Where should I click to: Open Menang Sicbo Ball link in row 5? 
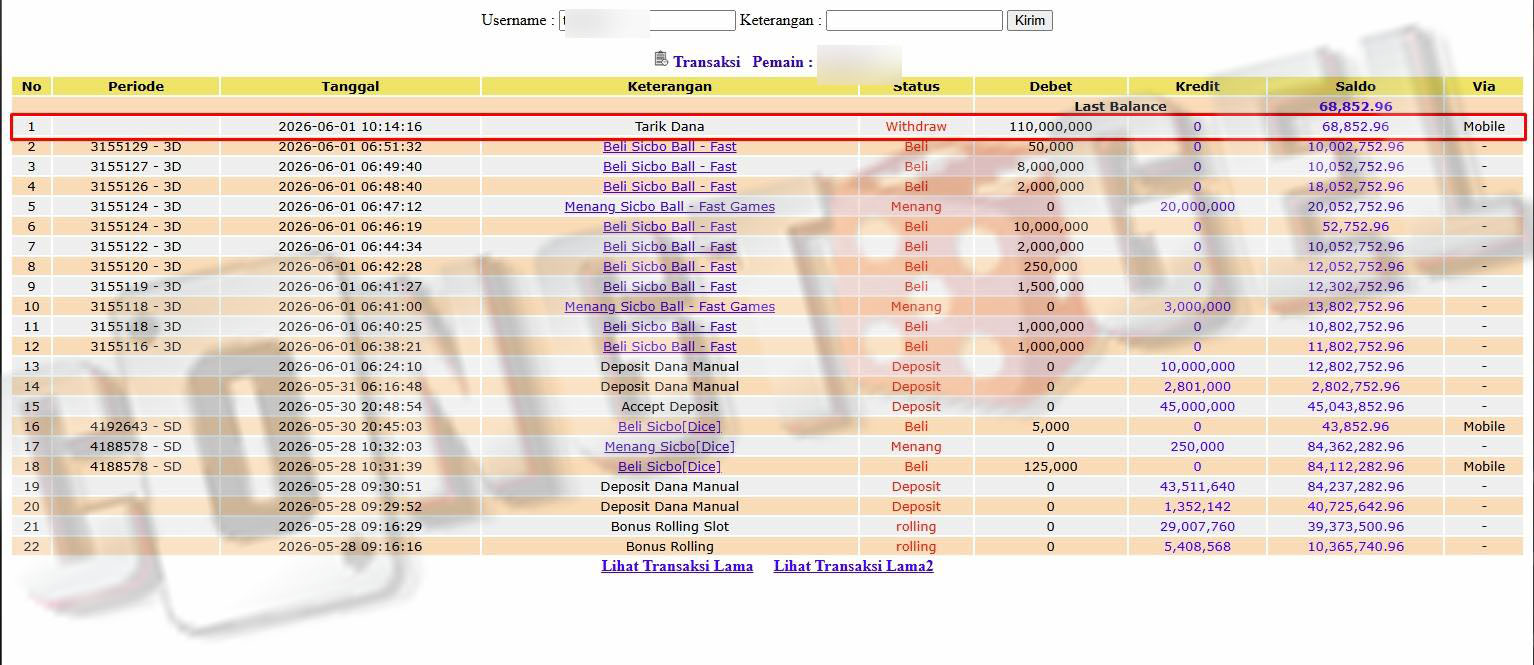point(669,206)
